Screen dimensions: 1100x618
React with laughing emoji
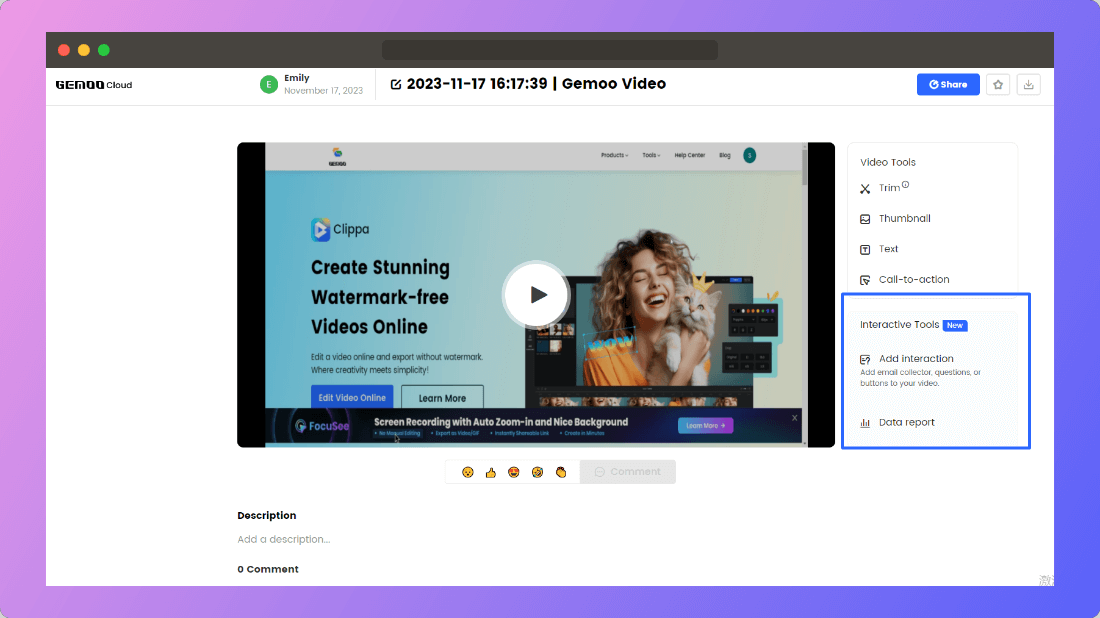pyautogui.click(x=537, y=472)
